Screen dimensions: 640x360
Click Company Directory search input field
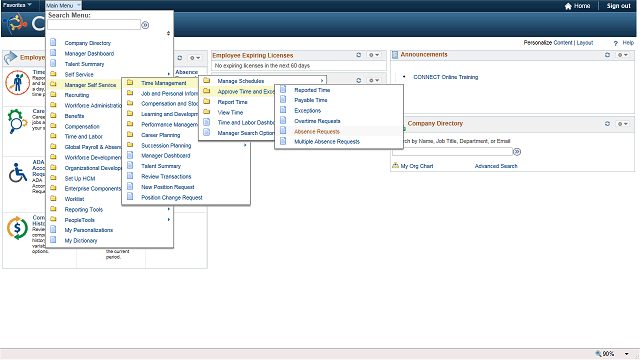pos(452,152)
